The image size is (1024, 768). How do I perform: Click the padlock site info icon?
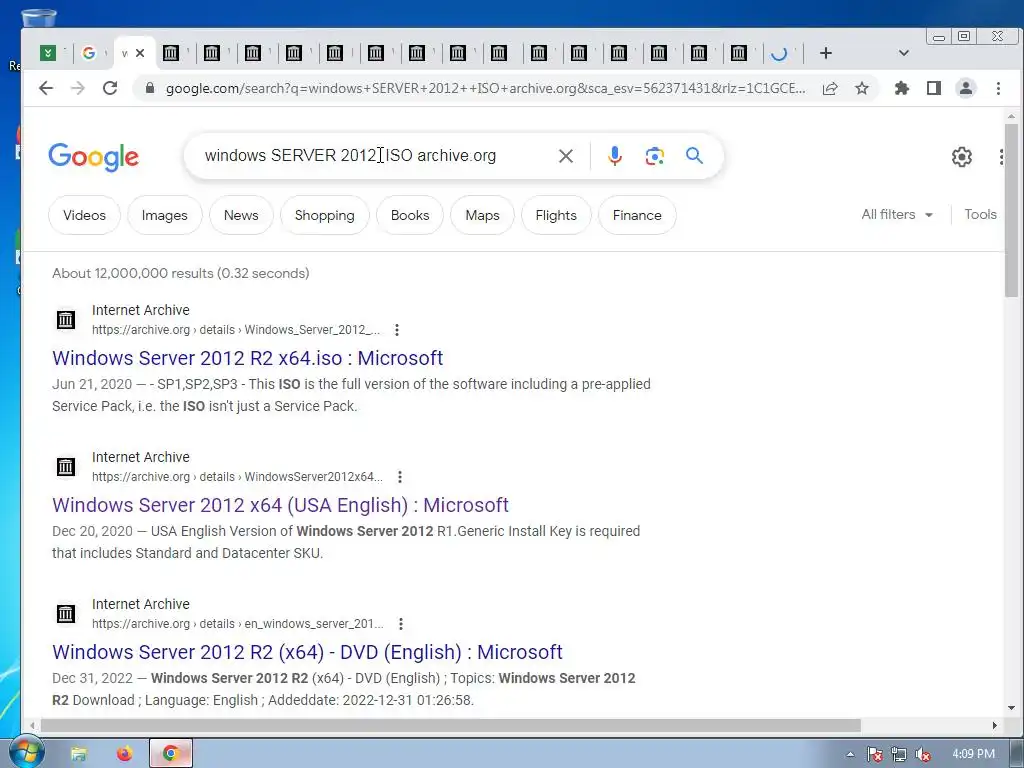[150, 88]
